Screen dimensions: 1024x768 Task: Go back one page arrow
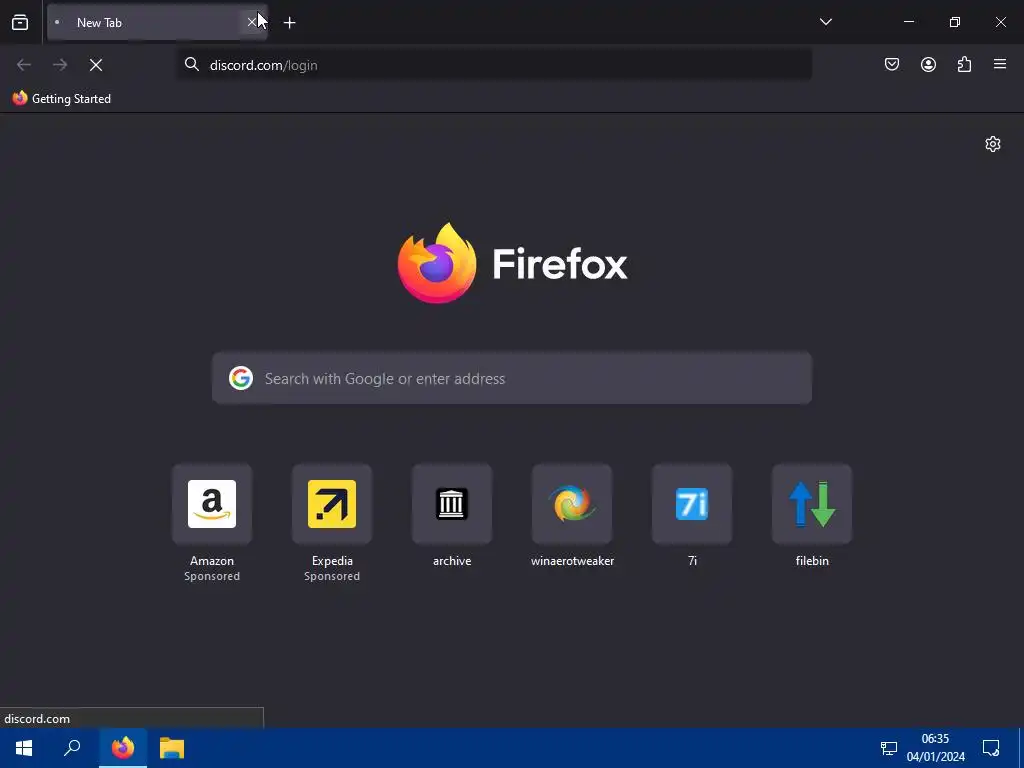[24, 65]
